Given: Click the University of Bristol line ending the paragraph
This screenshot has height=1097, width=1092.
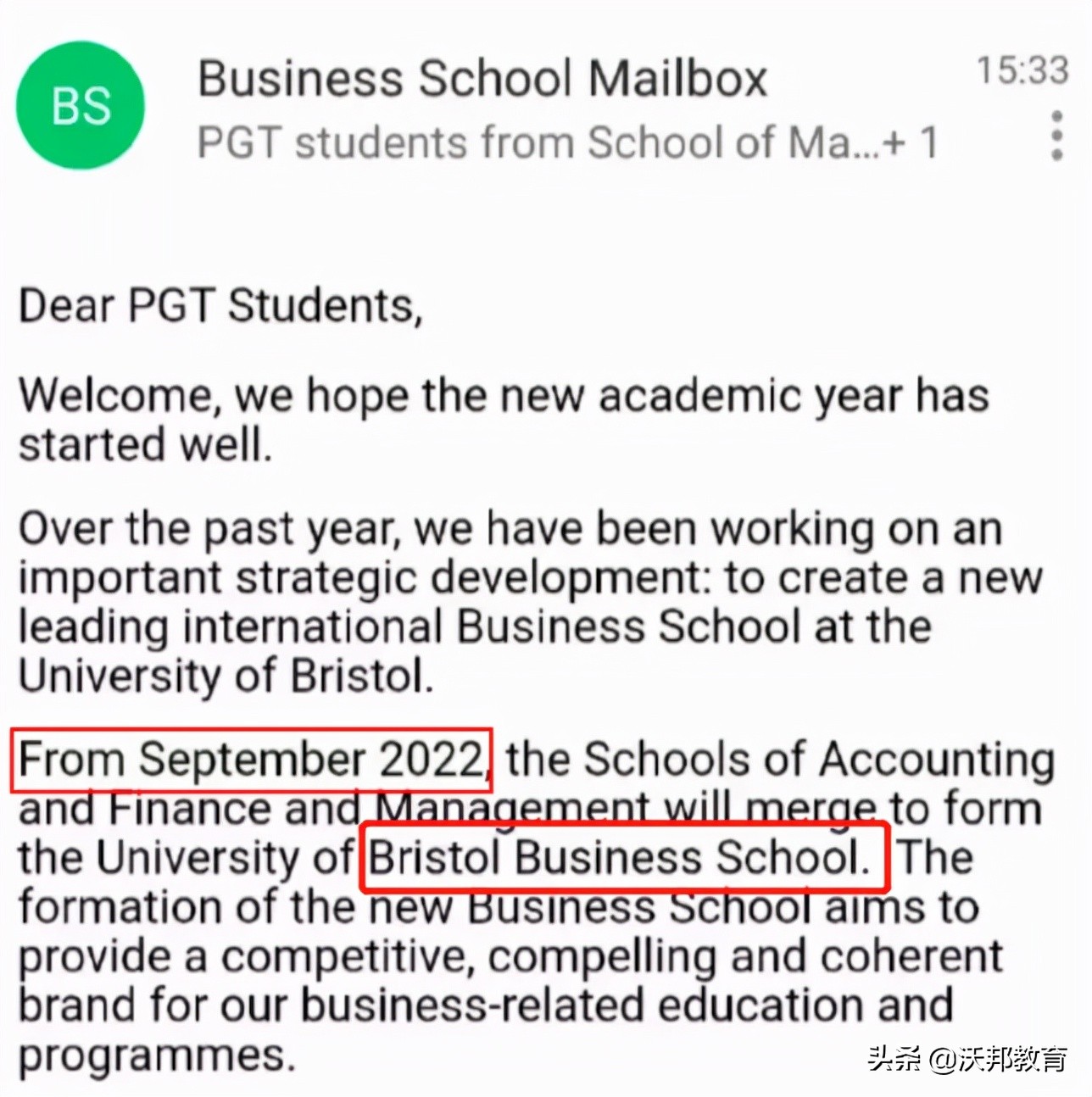Looking at the screenshot, I should click(x=226, y=677).
